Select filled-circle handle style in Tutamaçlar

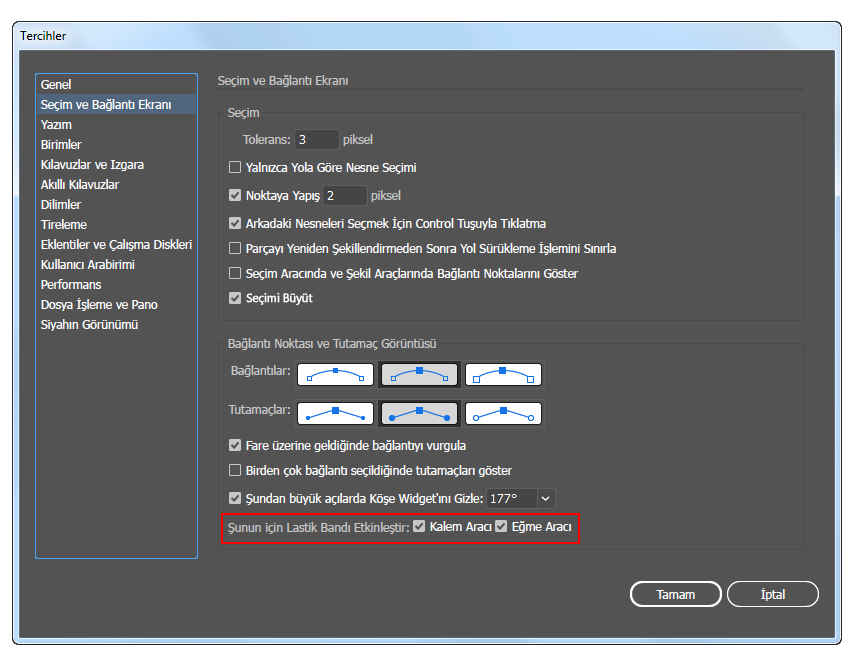[x=419, y=414]
